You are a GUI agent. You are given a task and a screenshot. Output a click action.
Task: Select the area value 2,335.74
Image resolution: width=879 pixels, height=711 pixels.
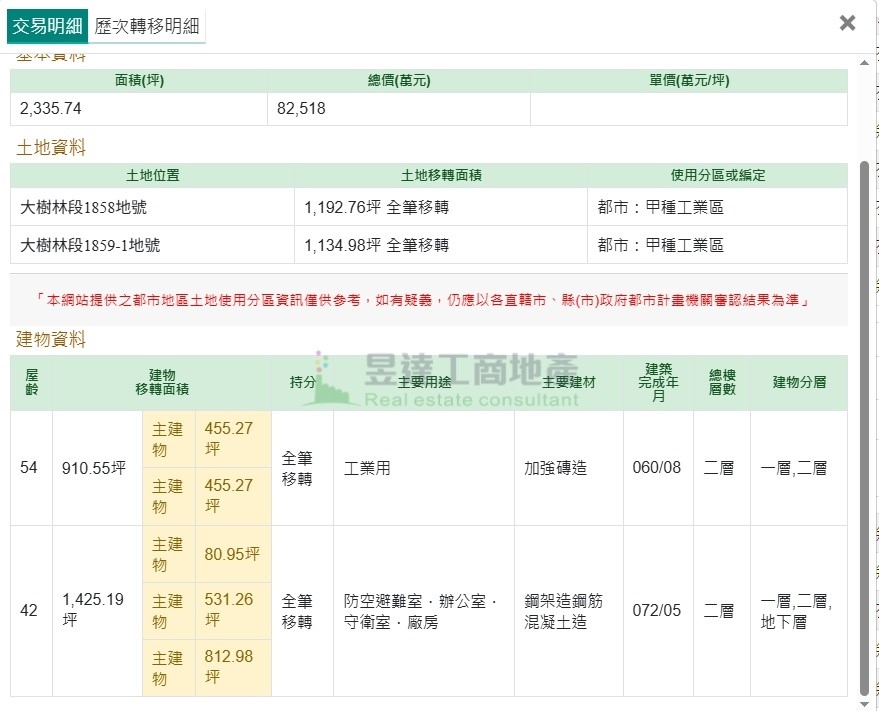click(49, 109)
